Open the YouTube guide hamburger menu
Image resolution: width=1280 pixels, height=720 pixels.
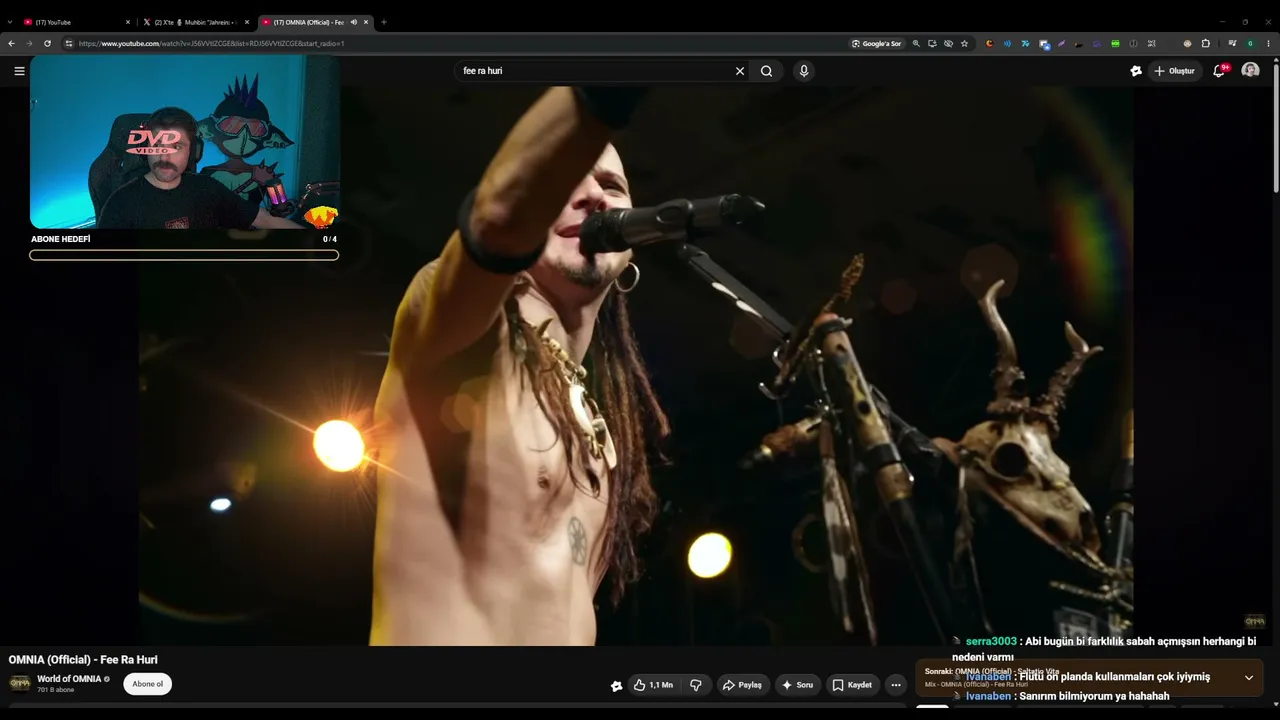(19, 71)
